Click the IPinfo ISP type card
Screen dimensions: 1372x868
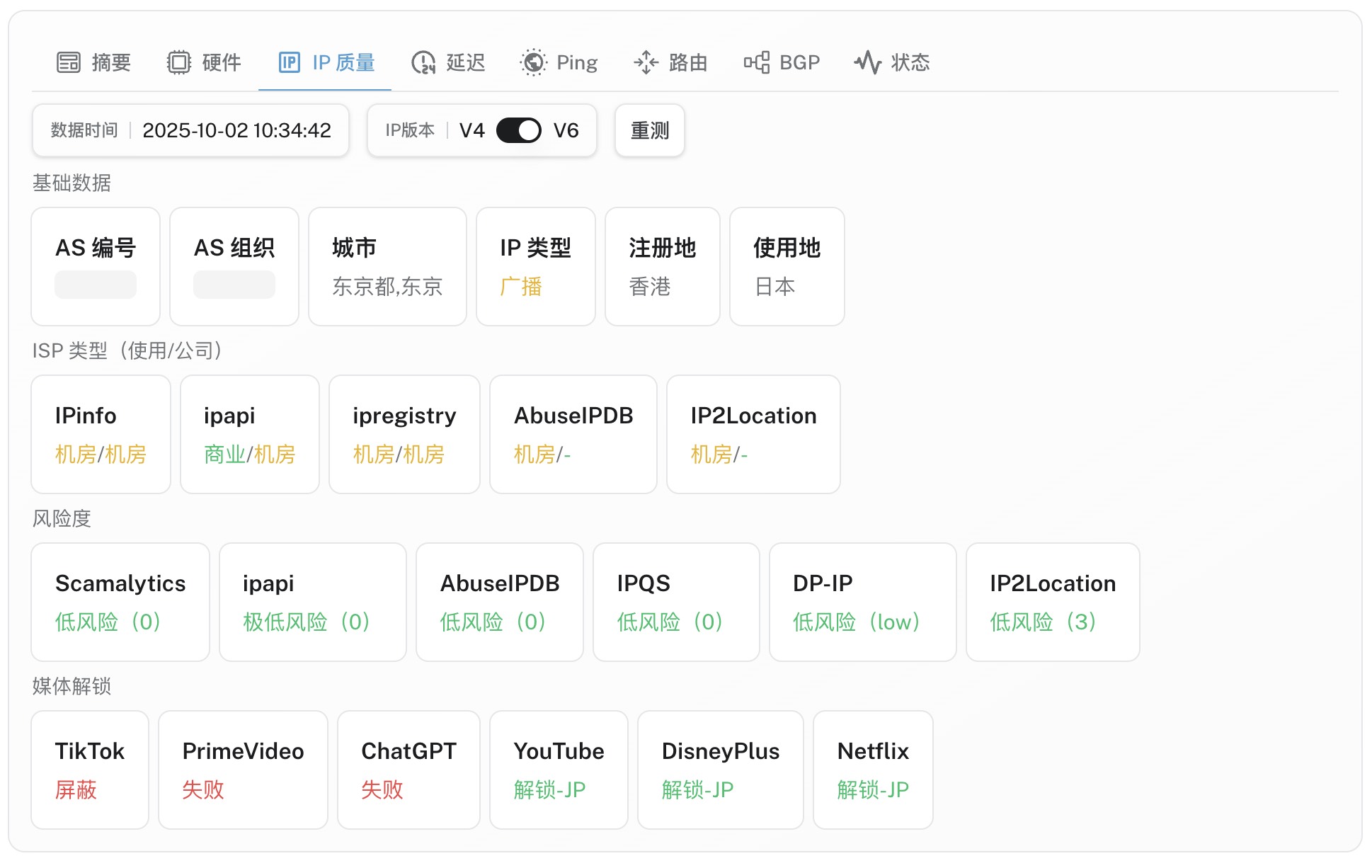(101, 434)
